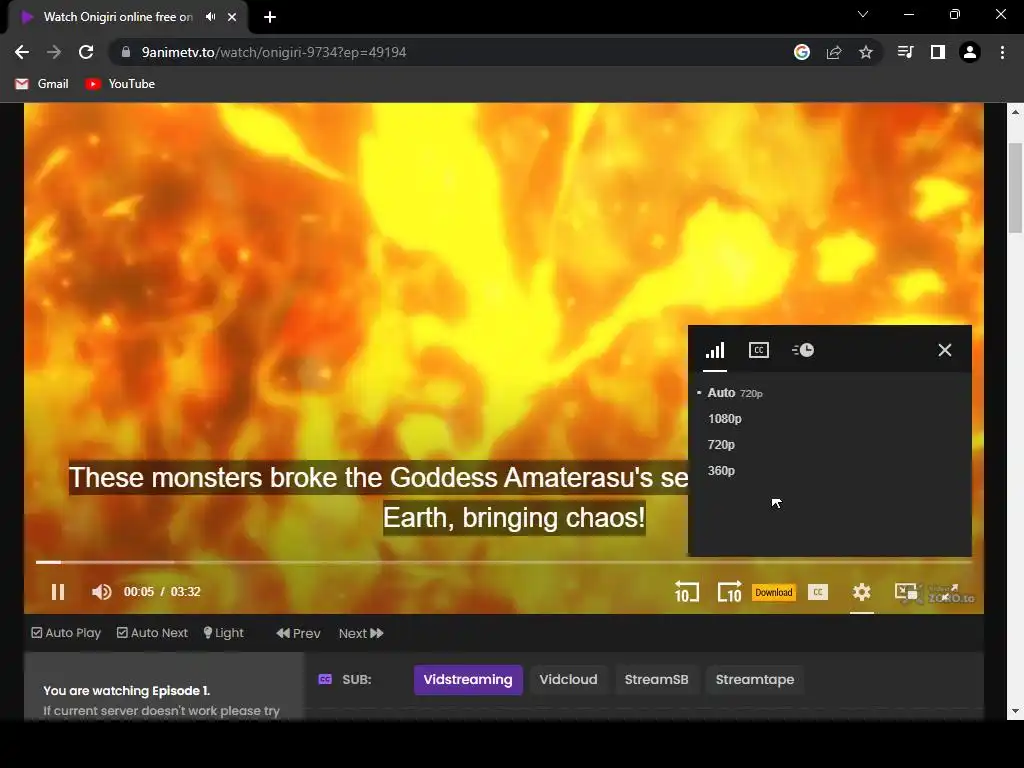View site info via lock icon
The height and width of the screenshot is (768, 1024).
point(125,52)
